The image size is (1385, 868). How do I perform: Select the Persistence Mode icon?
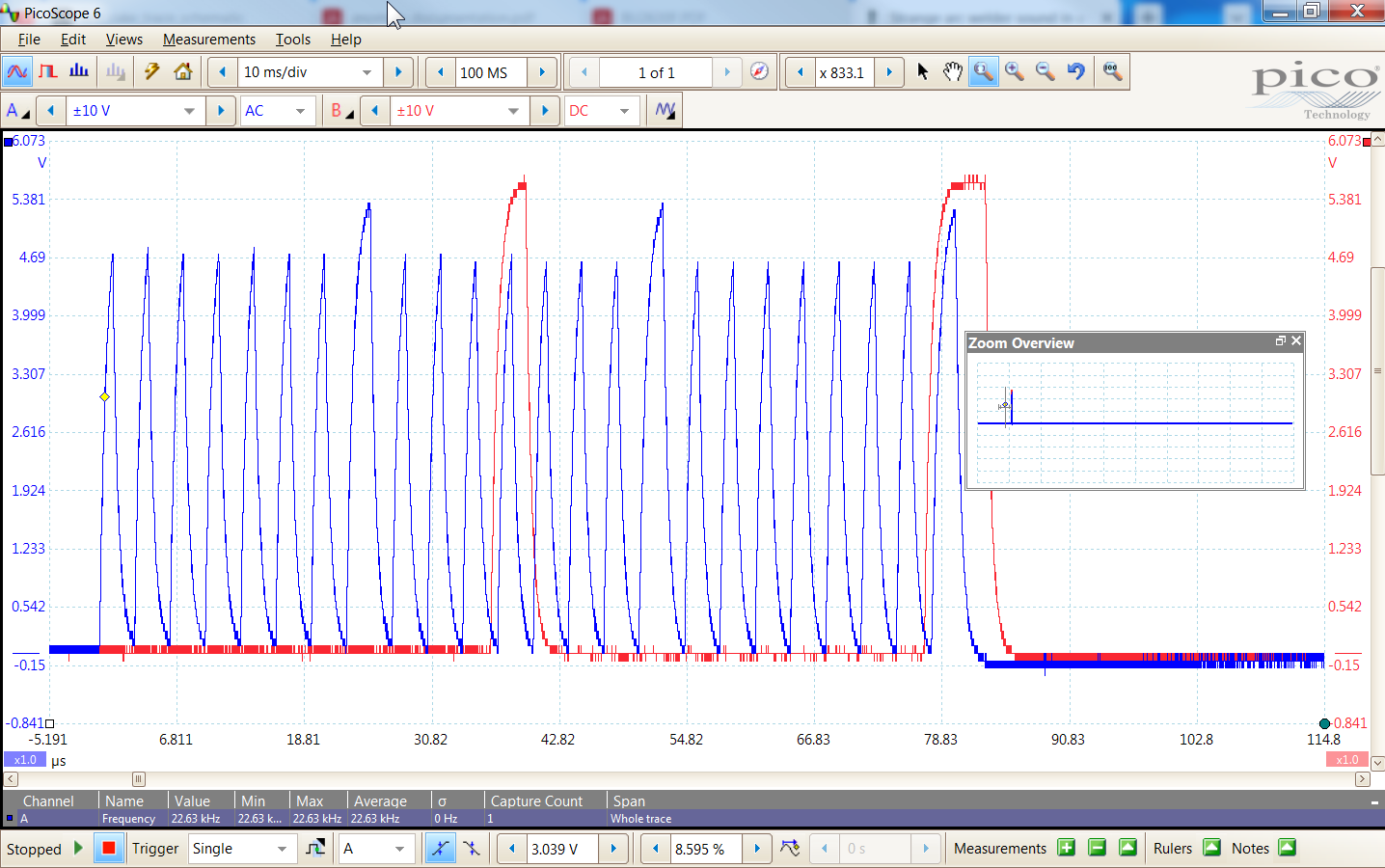(47, 71)
